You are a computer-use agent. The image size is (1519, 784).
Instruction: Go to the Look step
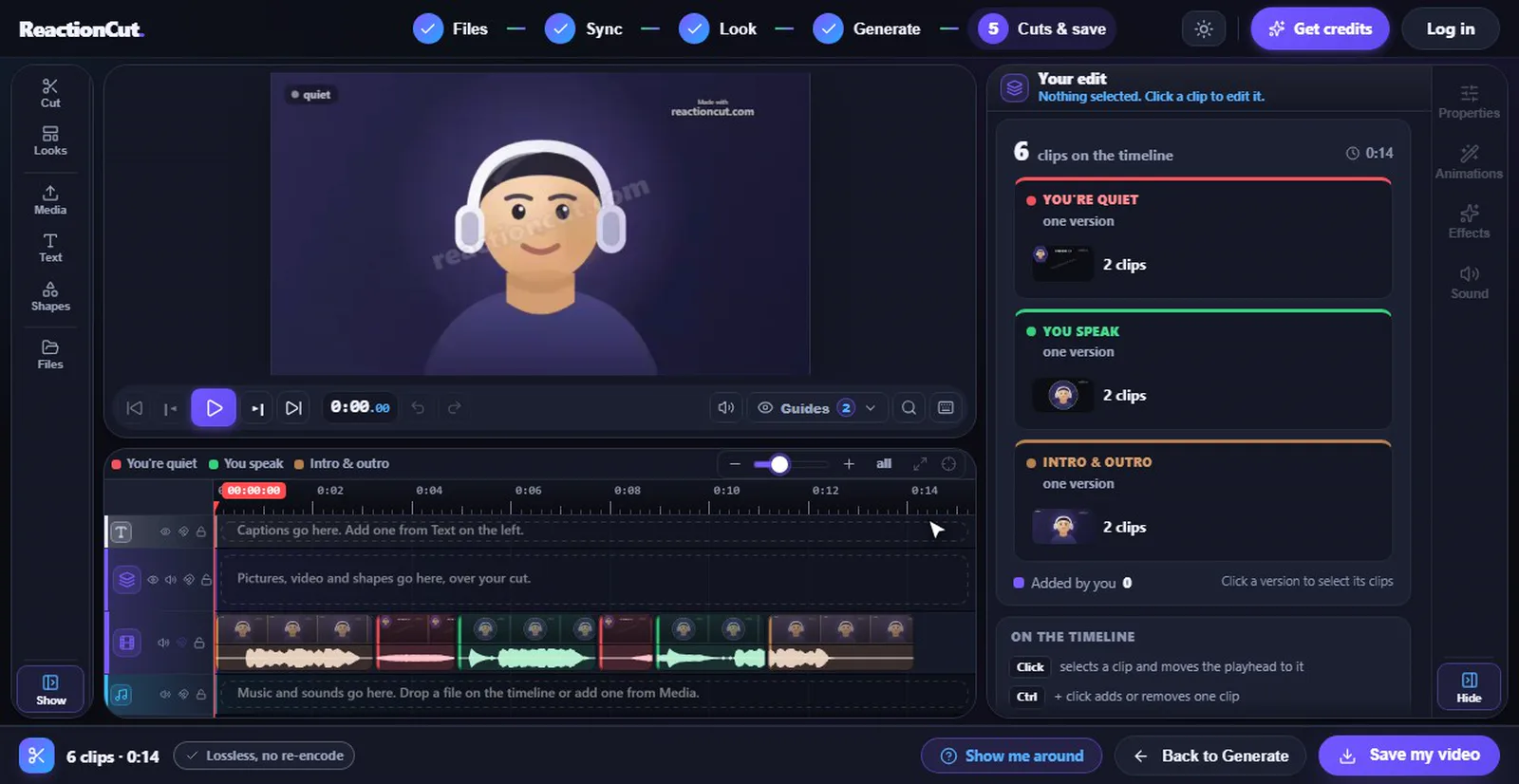coord(719,28)
